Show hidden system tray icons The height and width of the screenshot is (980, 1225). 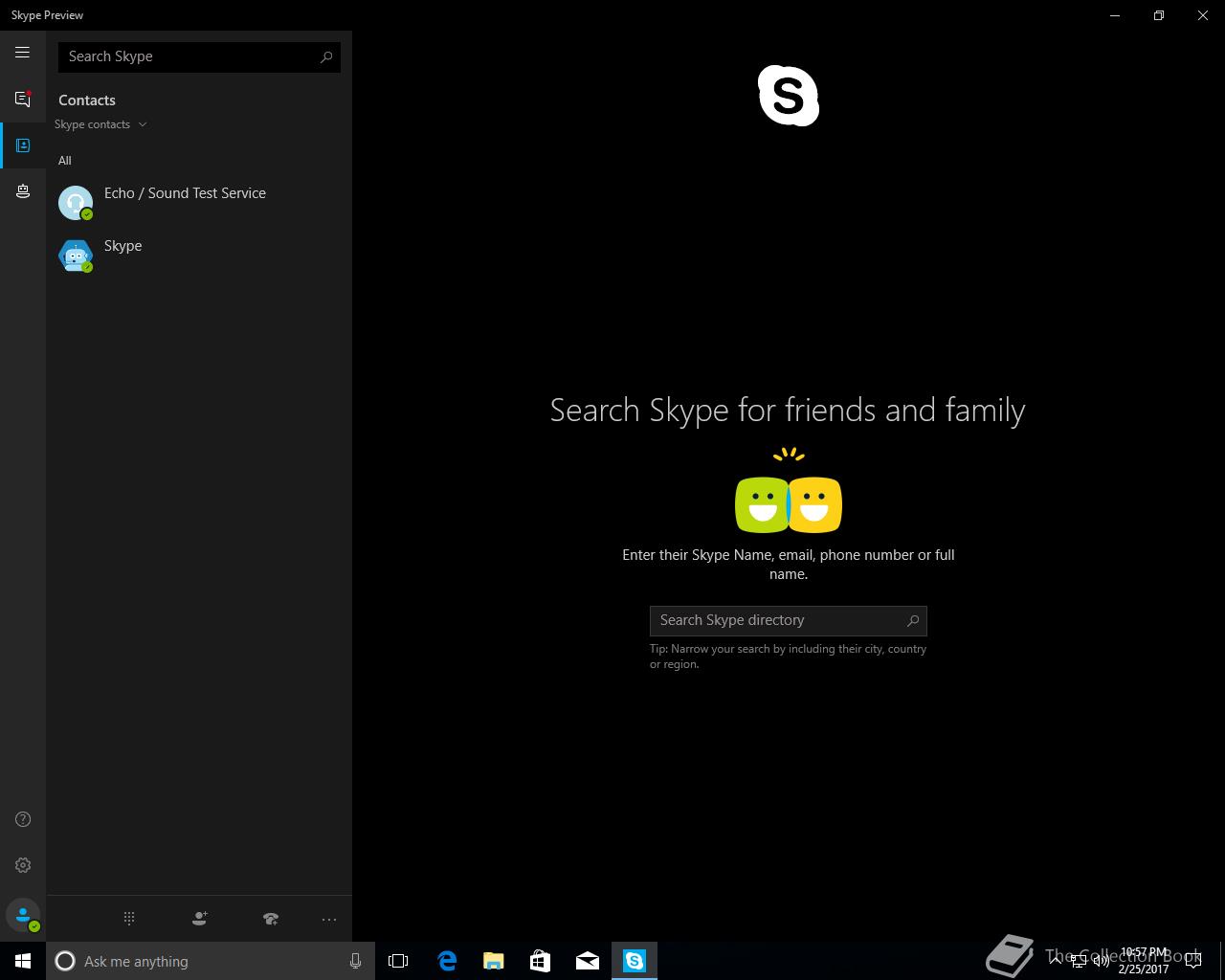1055,961
